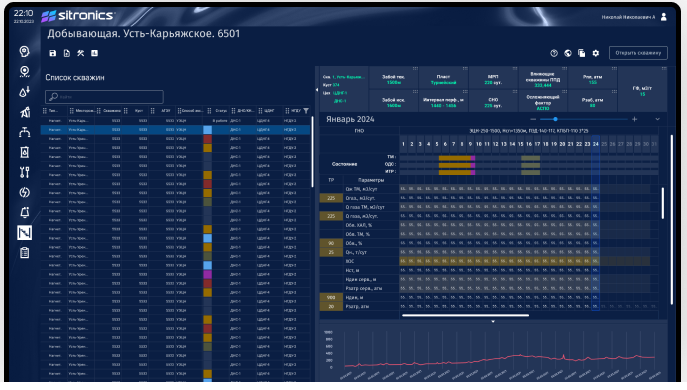Image resolution: width=687 pixels, height=390 pixels.
Task: Click the Забой тек. info card
Action: [393, 79]
